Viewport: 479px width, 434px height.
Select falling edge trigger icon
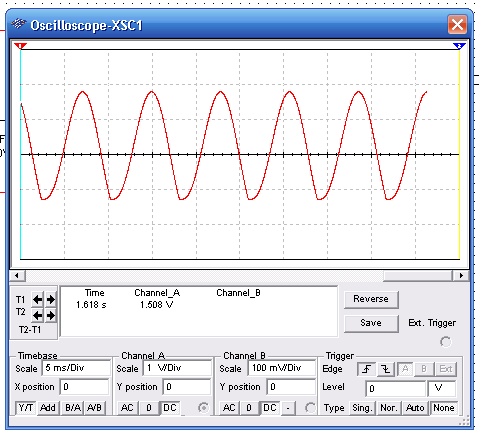pos(386,369)
